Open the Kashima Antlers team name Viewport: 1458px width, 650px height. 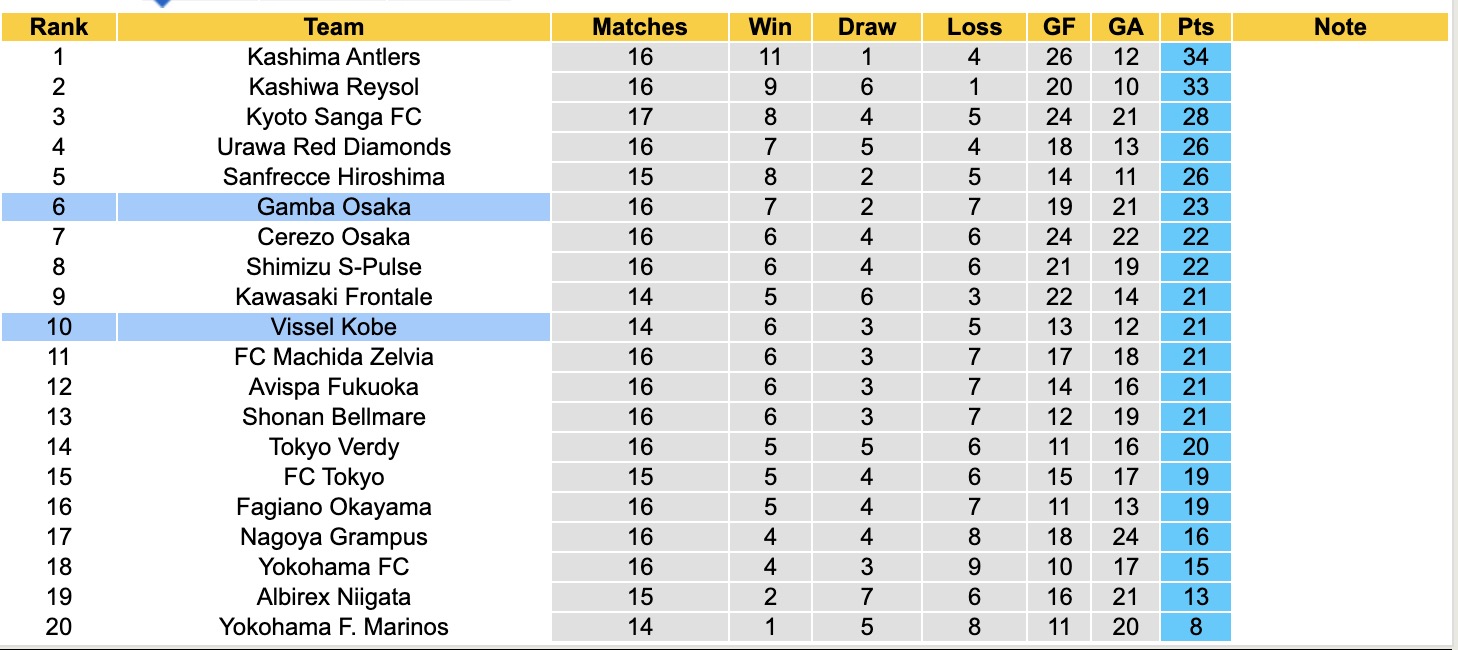pyautogui.click(x=334, y=57)
